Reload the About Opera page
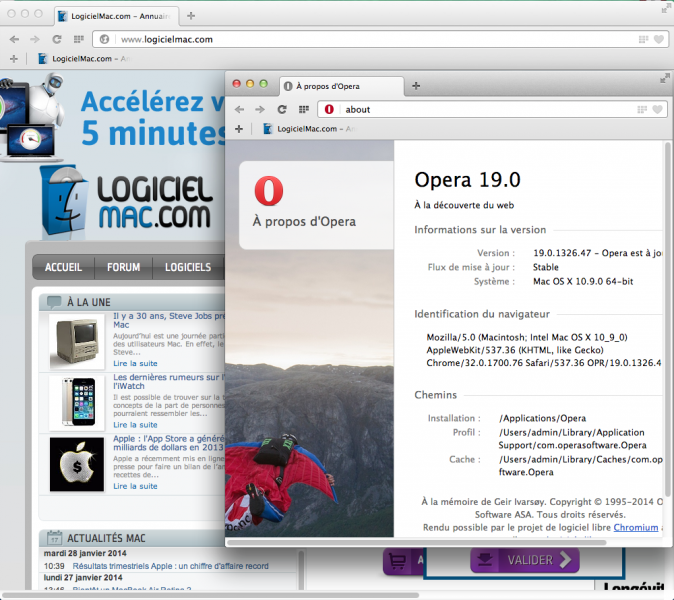This screenshot has height=600, width=674. (282, 110)
